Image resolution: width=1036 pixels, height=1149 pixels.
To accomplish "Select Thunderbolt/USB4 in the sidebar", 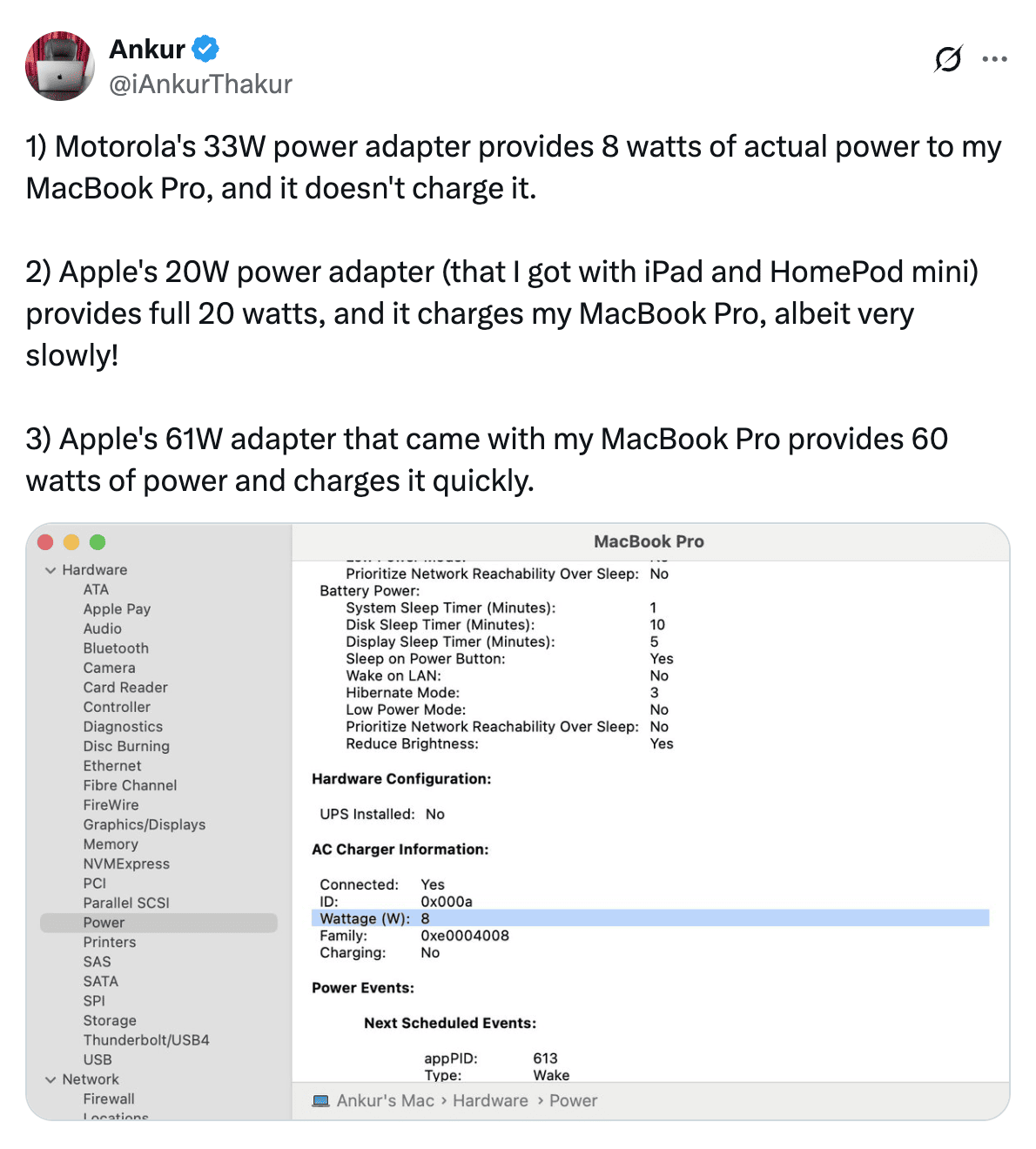I will point(146,1040).
